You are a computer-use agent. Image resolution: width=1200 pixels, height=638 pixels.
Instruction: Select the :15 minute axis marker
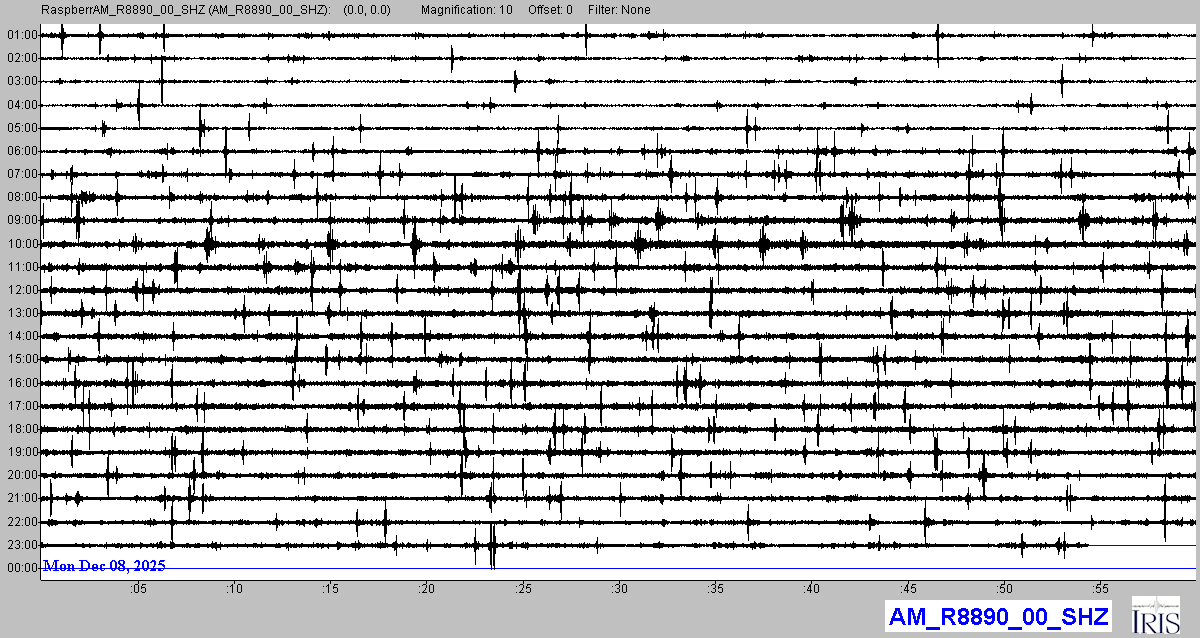pos(331,589)
